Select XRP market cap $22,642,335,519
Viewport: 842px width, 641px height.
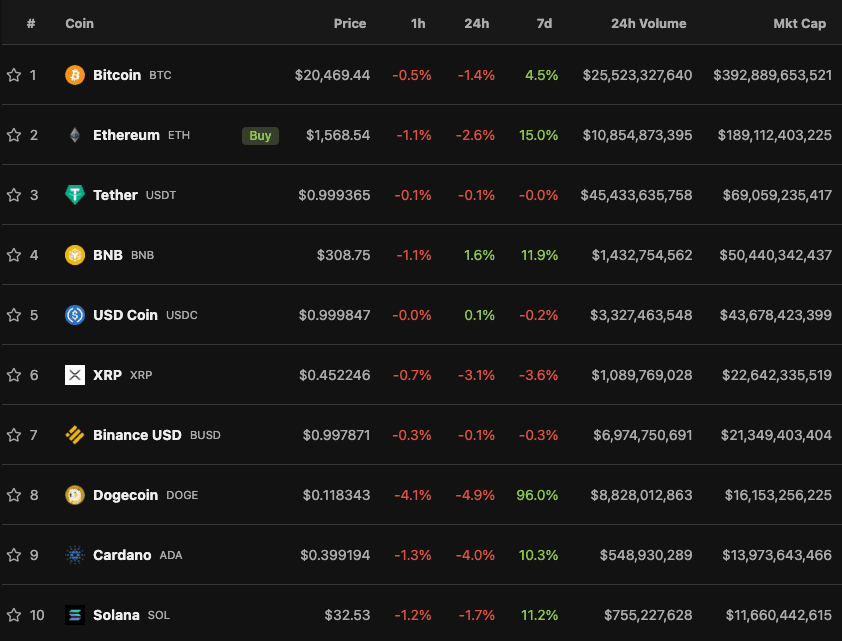pyautogui.click(x=776, y=375)
